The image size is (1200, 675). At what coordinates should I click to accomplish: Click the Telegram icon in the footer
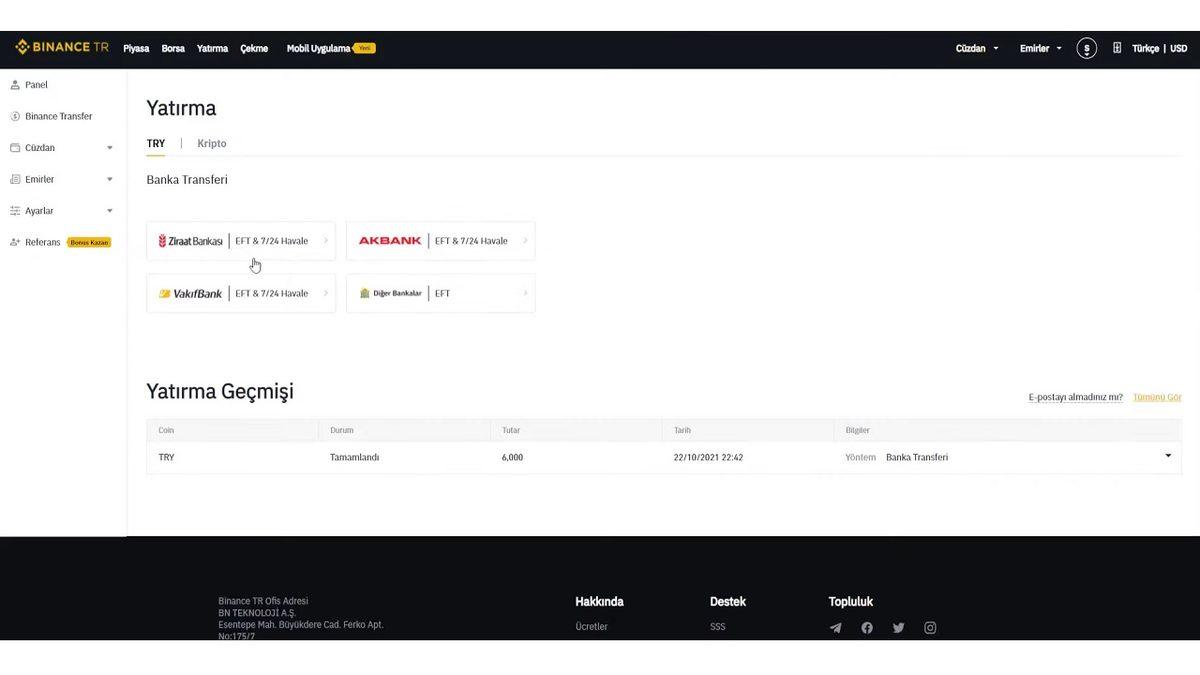[x=835, y=627]
